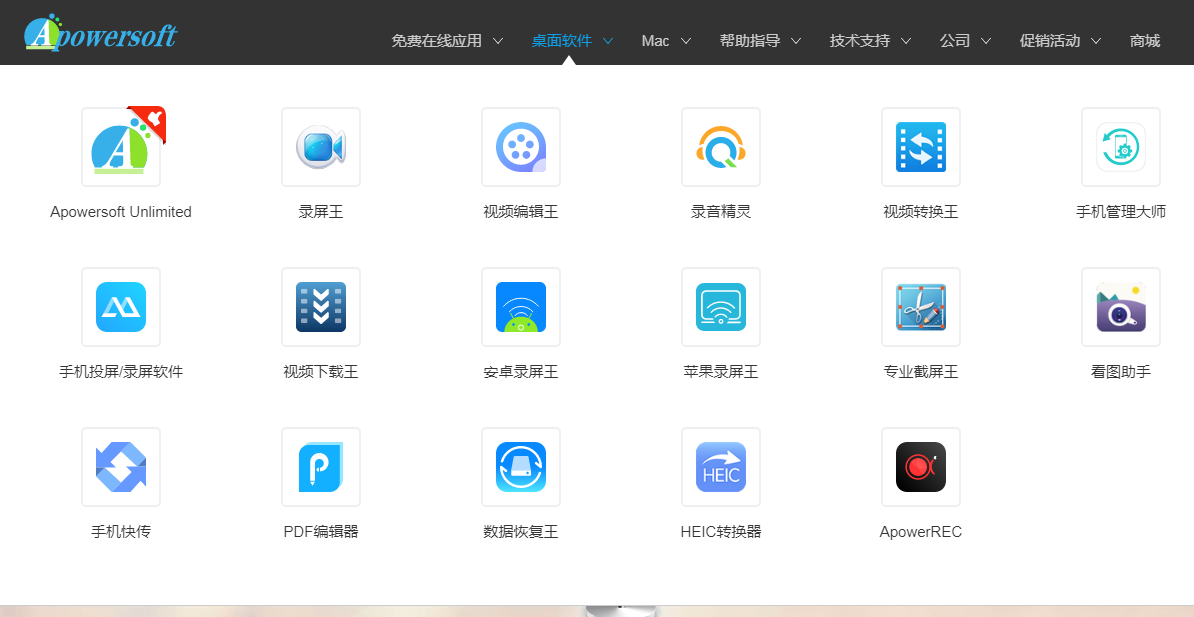1194x617 pixels.
Task: Expand the 技术支持 dropdown chevron
Action: point(906,41)
